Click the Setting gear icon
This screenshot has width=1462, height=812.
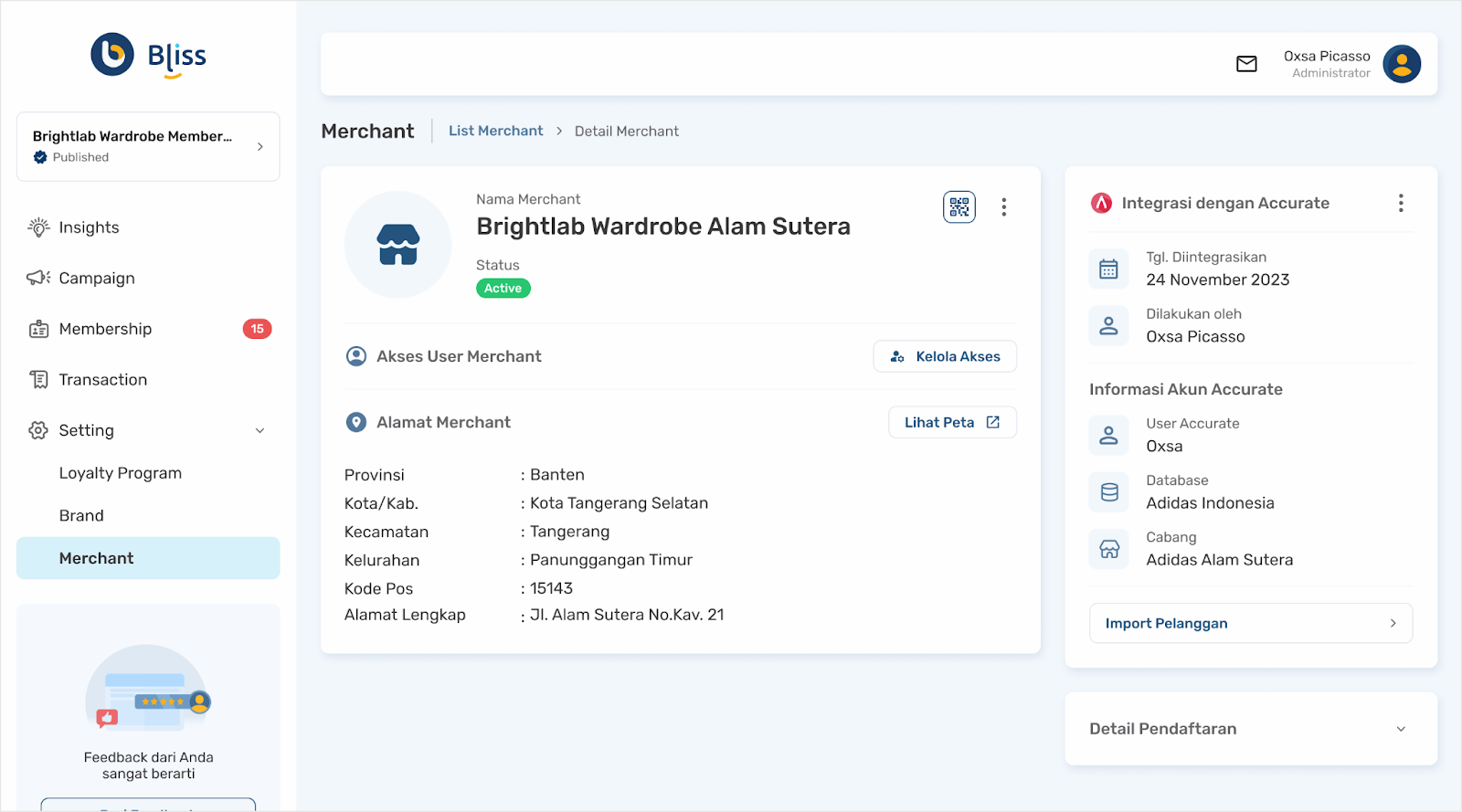pyautogui.click(x=38, y=430)
